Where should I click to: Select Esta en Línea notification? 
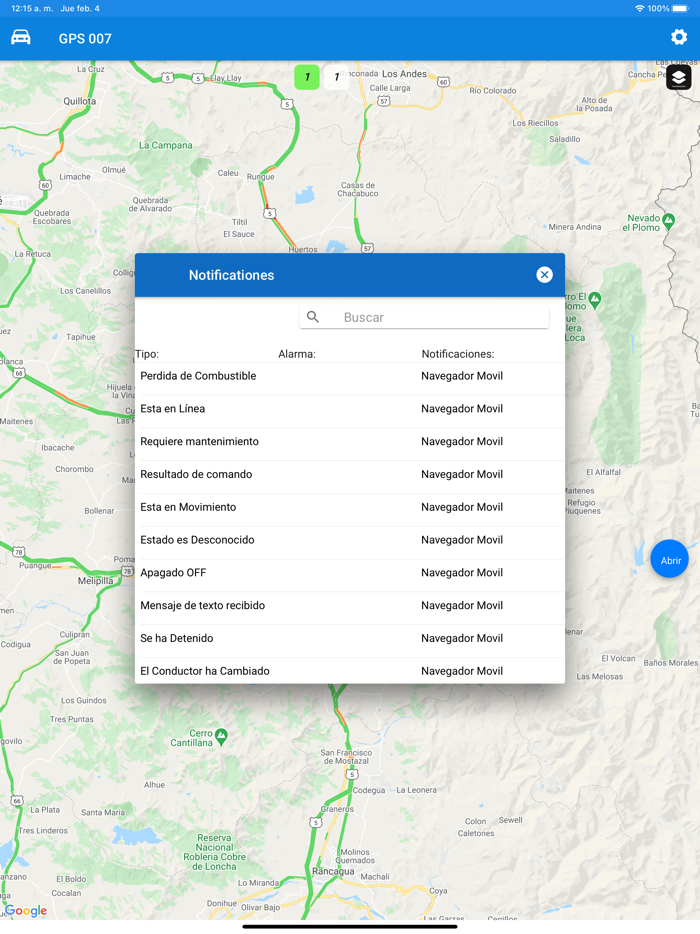pos(349,409)
